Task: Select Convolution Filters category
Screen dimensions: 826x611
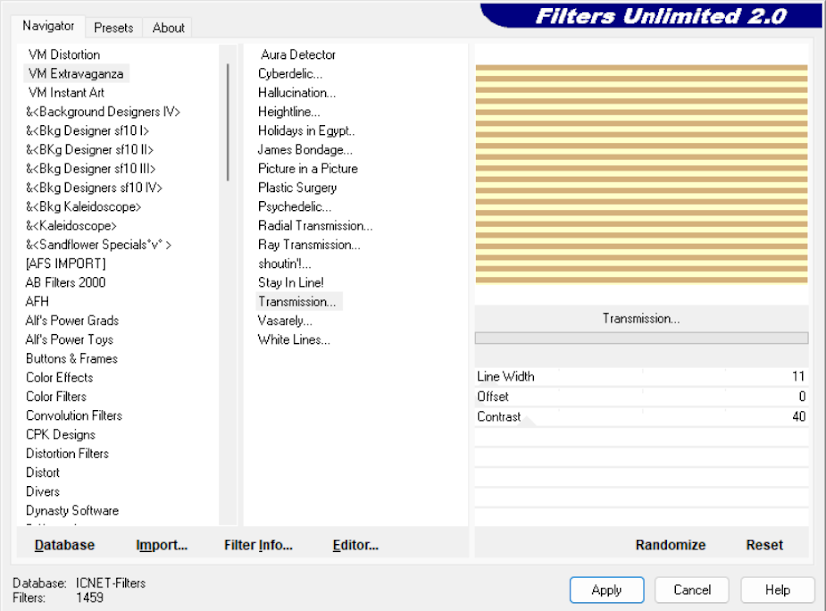Action: pos(74,415)
